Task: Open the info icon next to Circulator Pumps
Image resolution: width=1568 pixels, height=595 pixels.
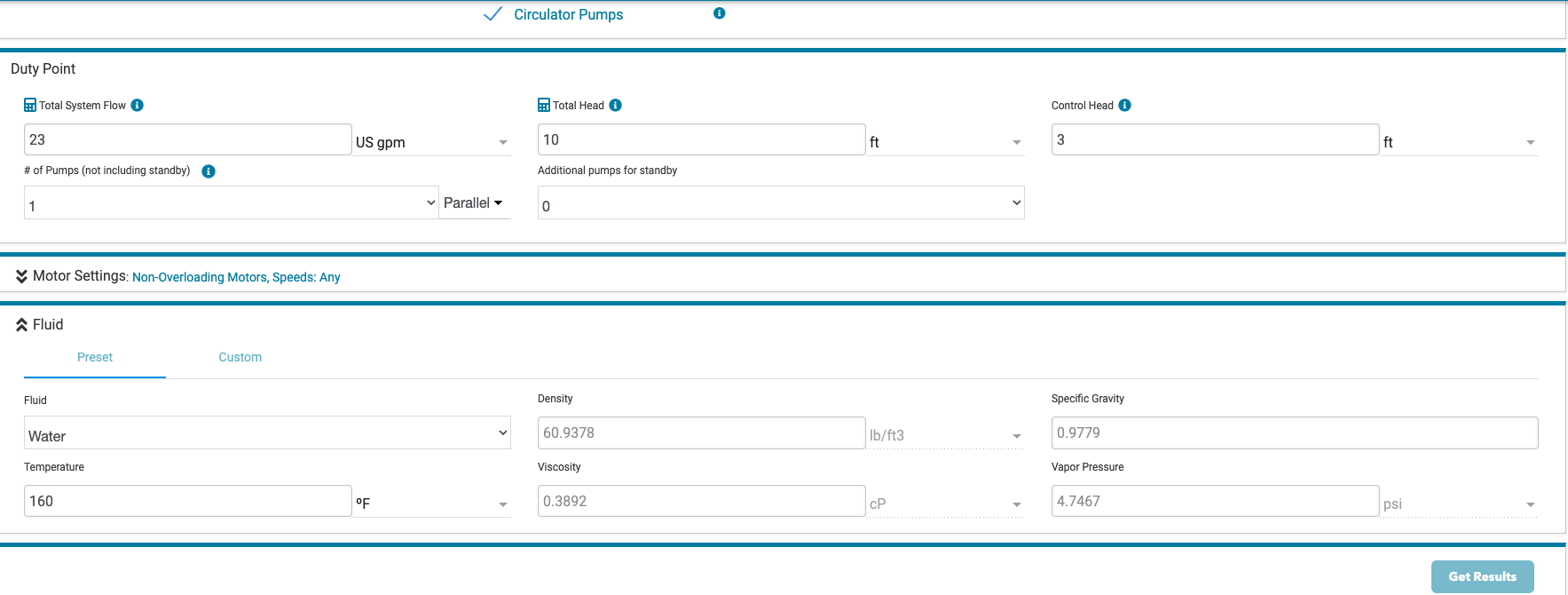Action: [720, 13]
